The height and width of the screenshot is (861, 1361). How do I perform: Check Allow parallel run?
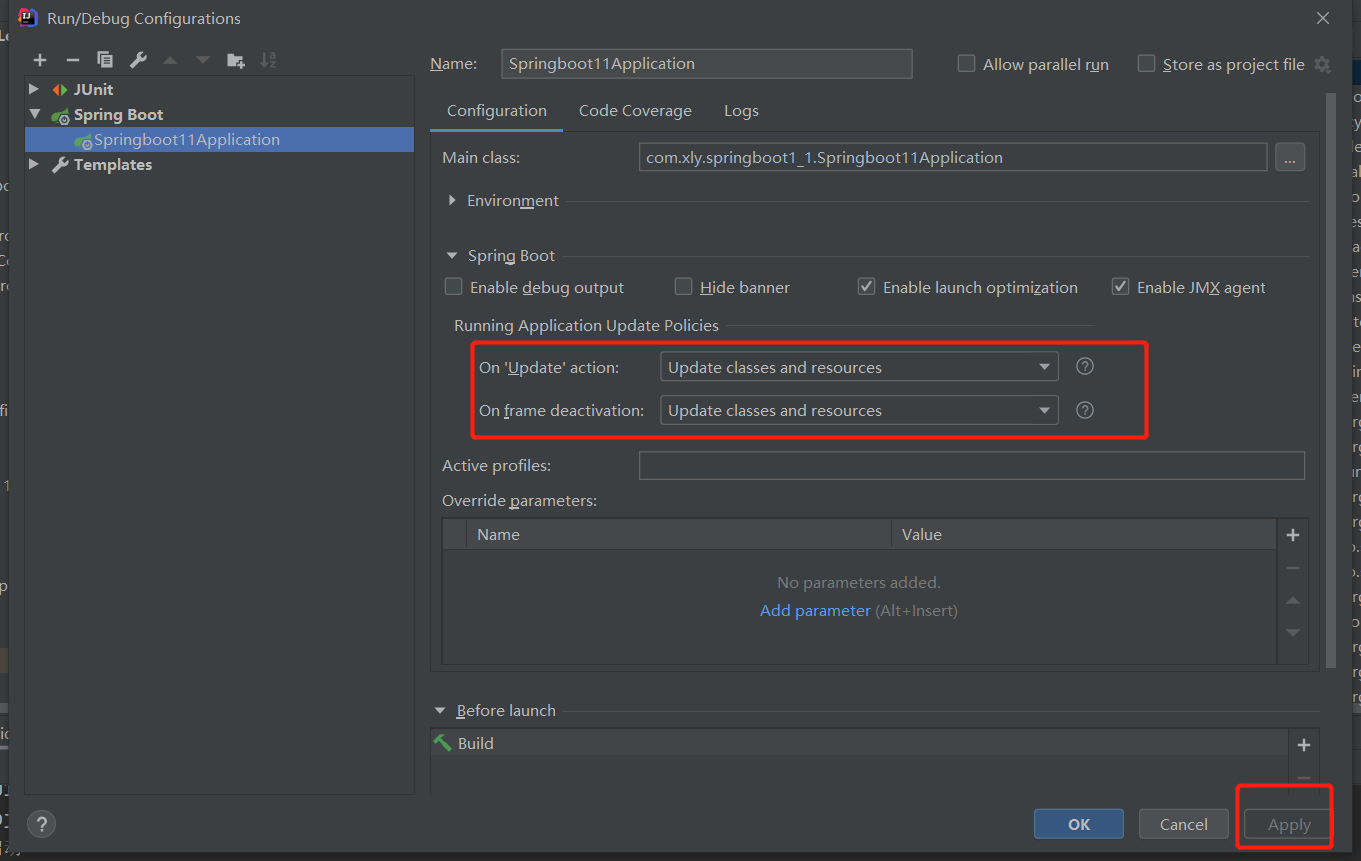966,63
